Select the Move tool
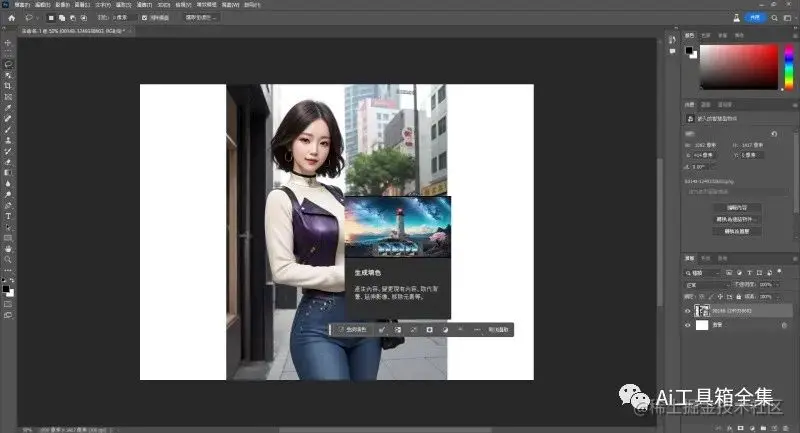 (x=8, y=43)
